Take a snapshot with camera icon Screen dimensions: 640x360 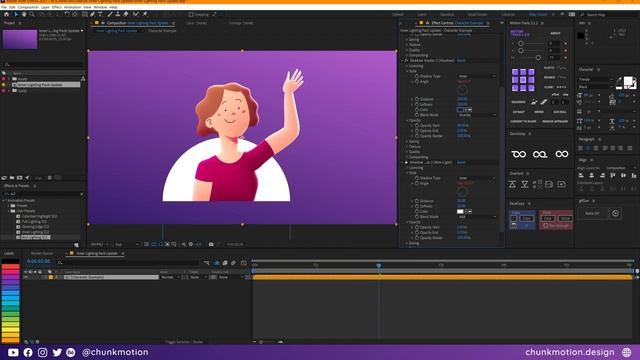tap(211, 244)
